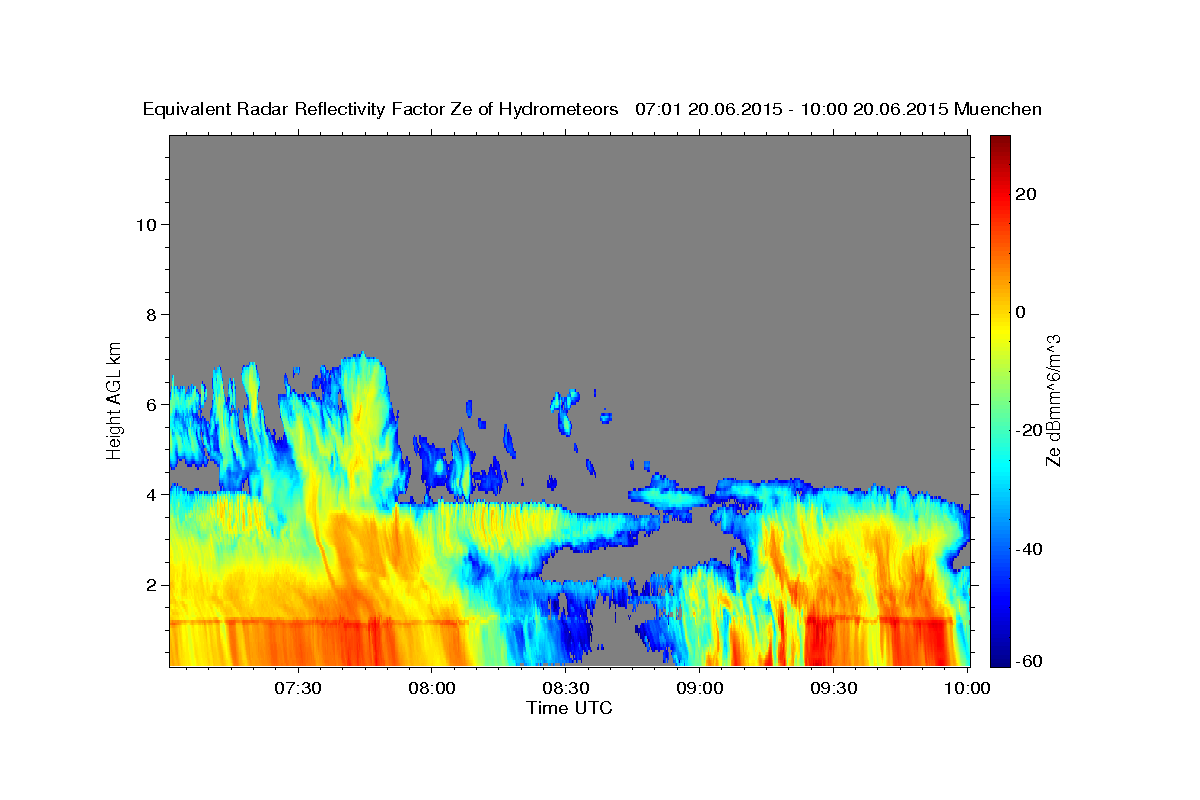Click the 'Ze dBmm^6/m^3' colorbar unit label
Screen dimensions: 1200x800
(1053, 400)
